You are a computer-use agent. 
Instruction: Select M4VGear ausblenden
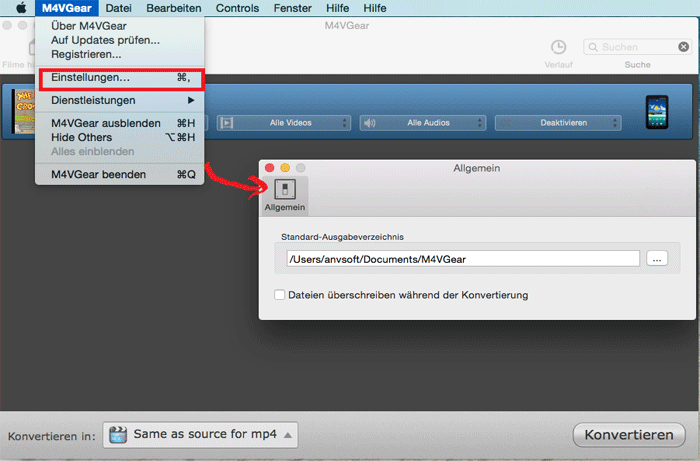tap(120, 123)
